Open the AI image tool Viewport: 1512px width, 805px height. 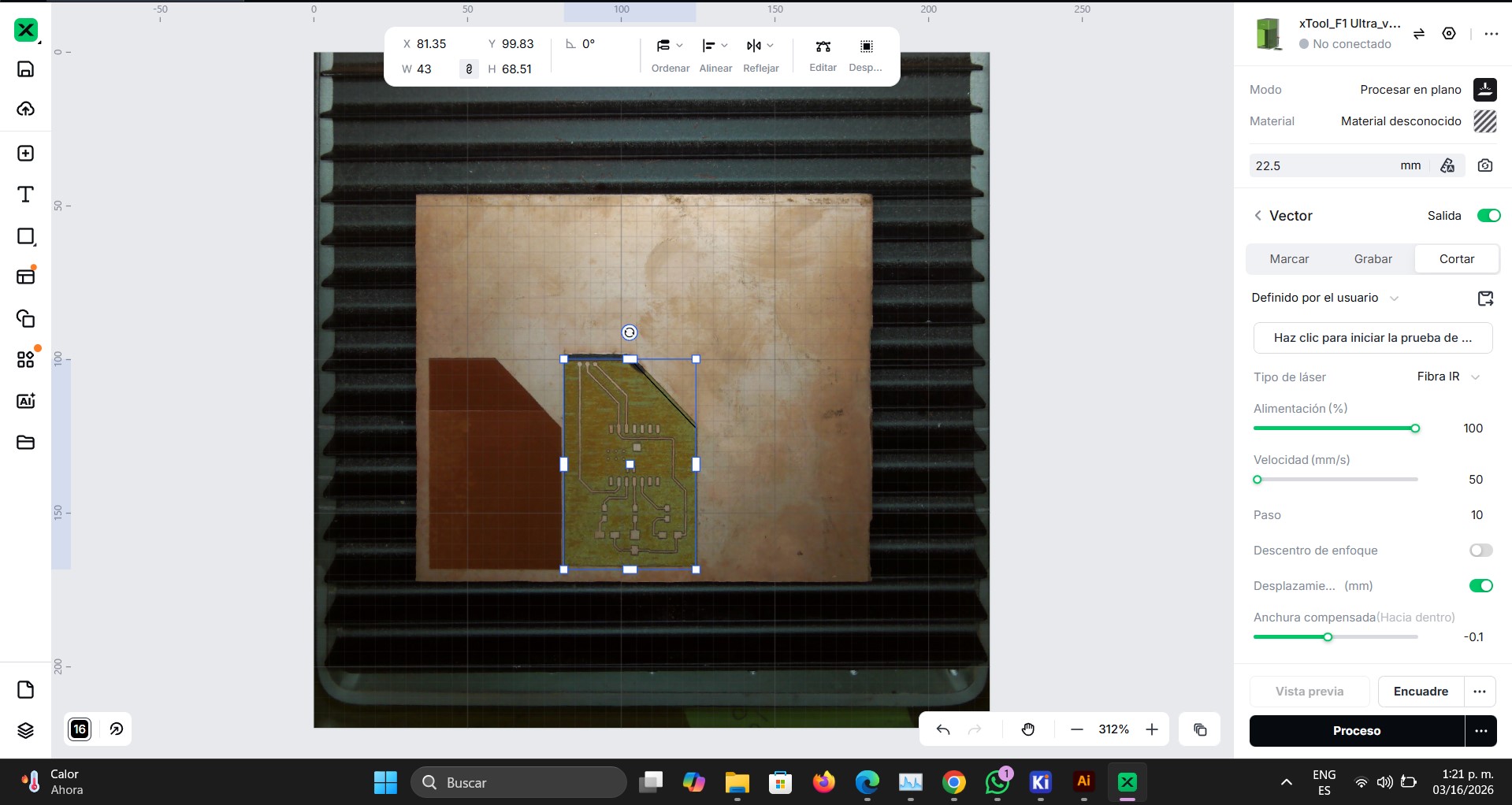(26, 401)
